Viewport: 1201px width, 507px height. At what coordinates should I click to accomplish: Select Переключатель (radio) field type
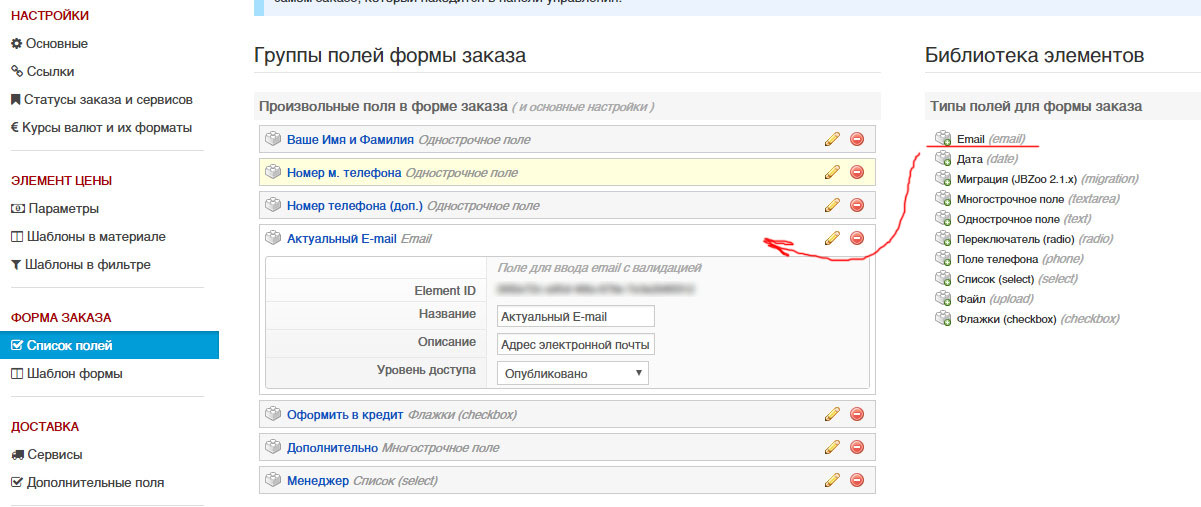click(x=1006, y=239)
